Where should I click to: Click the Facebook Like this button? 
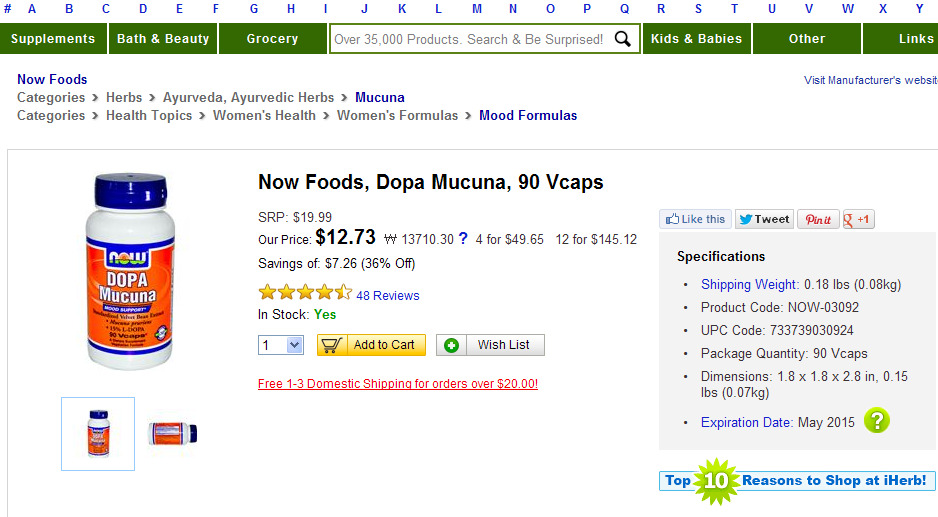pos(695,219)
